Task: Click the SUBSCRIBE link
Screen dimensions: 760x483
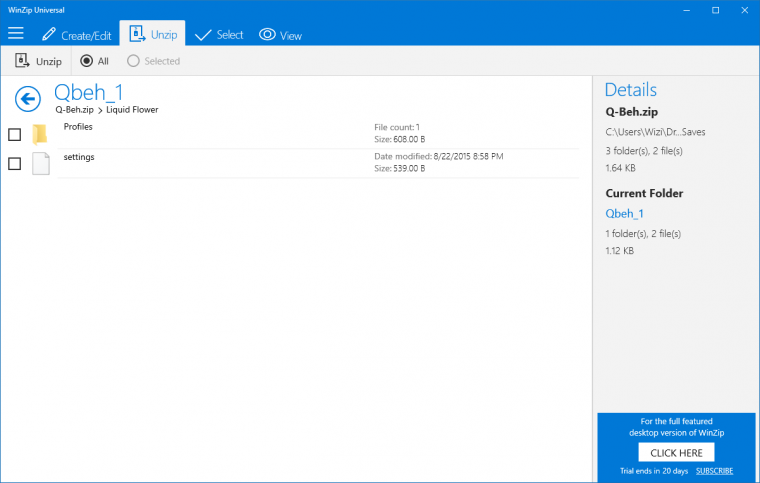Action: 714,471
